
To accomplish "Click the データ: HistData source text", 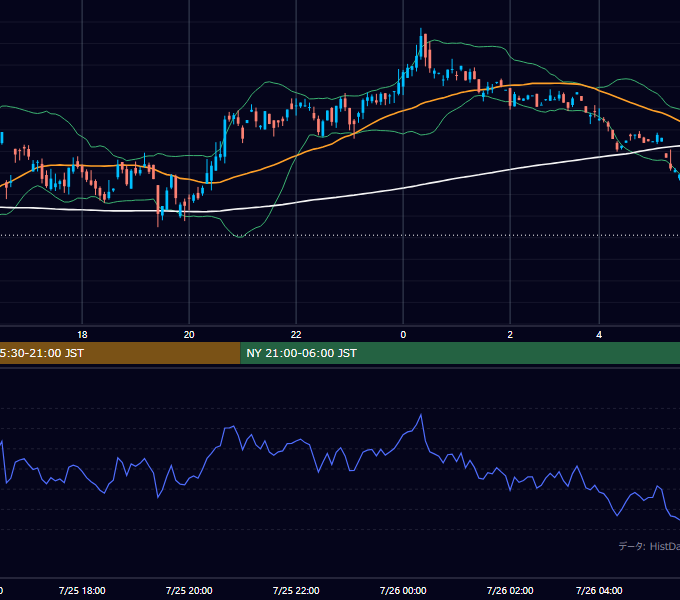I will 649,546.
